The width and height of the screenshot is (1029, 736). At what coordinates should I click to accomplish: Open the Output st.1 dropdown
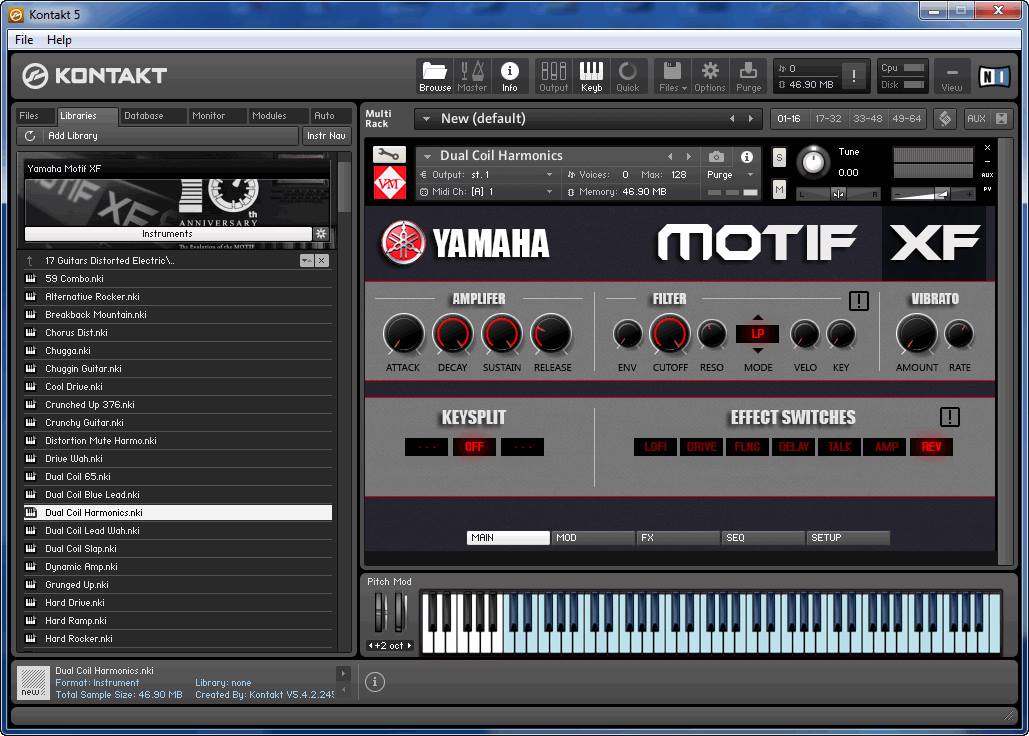549,174
